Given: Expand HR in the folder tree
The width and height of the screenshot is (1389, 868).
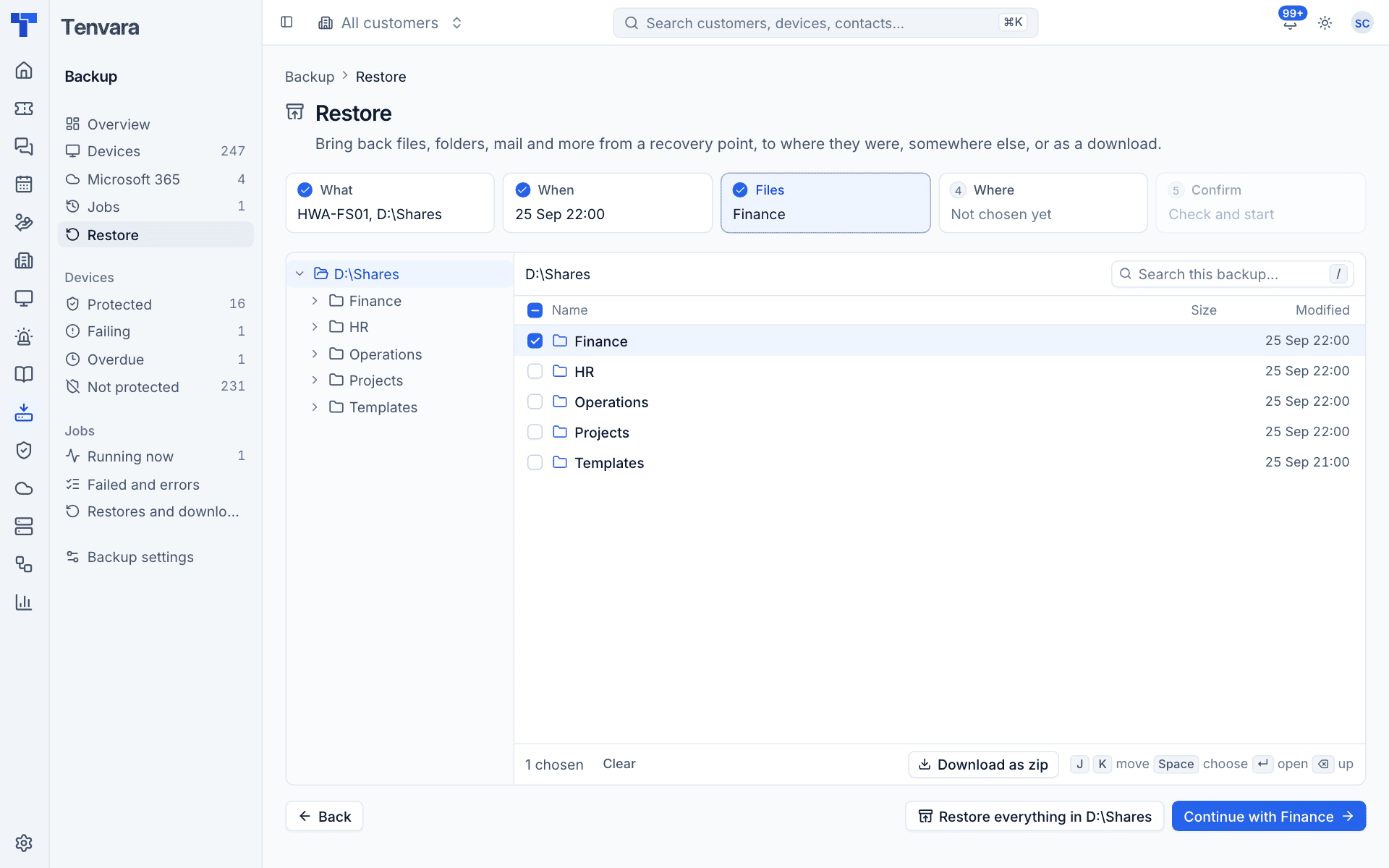Looking at the screenshot, I should [x=315, y=327].
